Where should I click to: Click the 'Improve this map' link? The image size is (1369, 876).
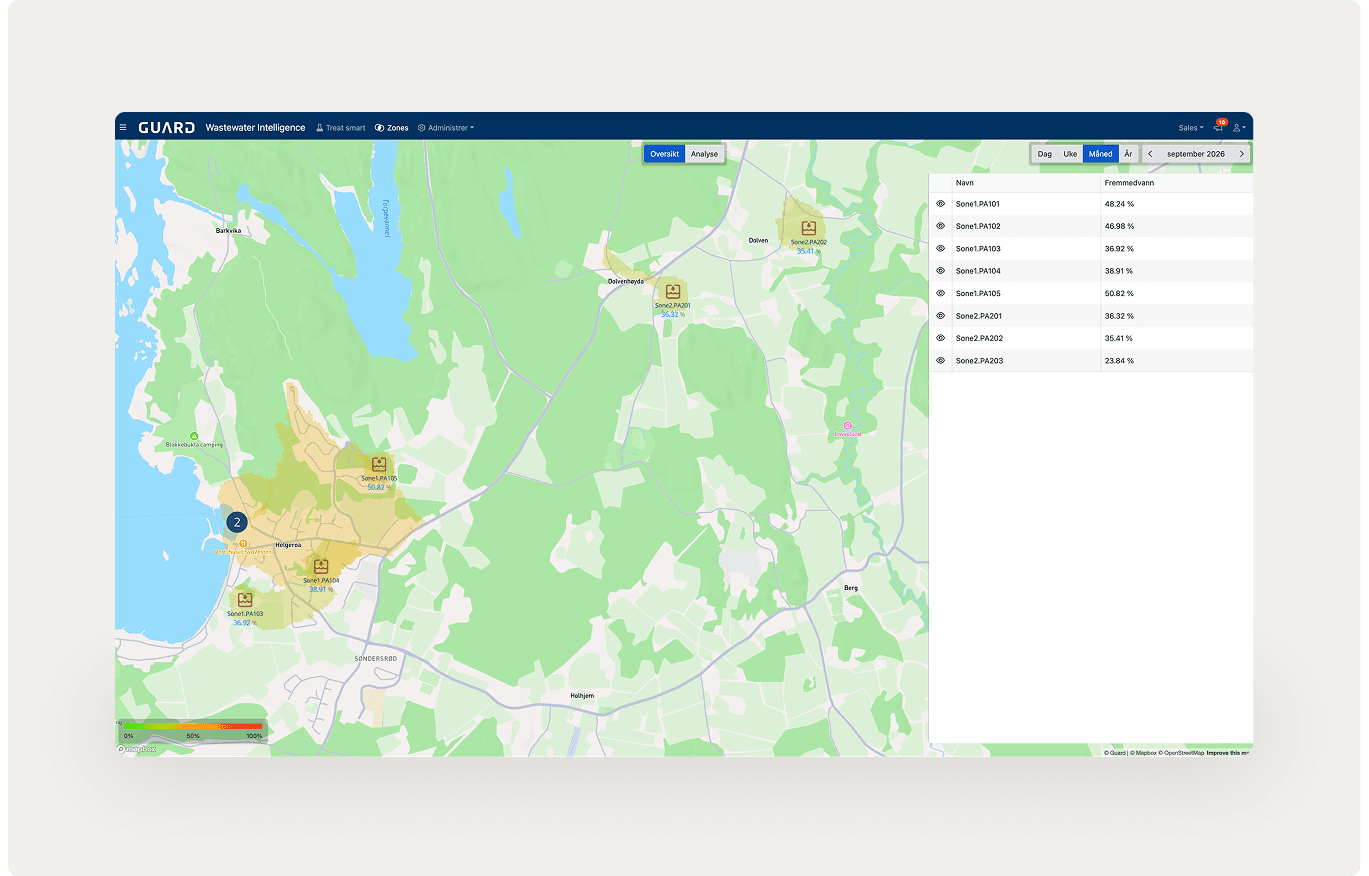click(1229, 753)
